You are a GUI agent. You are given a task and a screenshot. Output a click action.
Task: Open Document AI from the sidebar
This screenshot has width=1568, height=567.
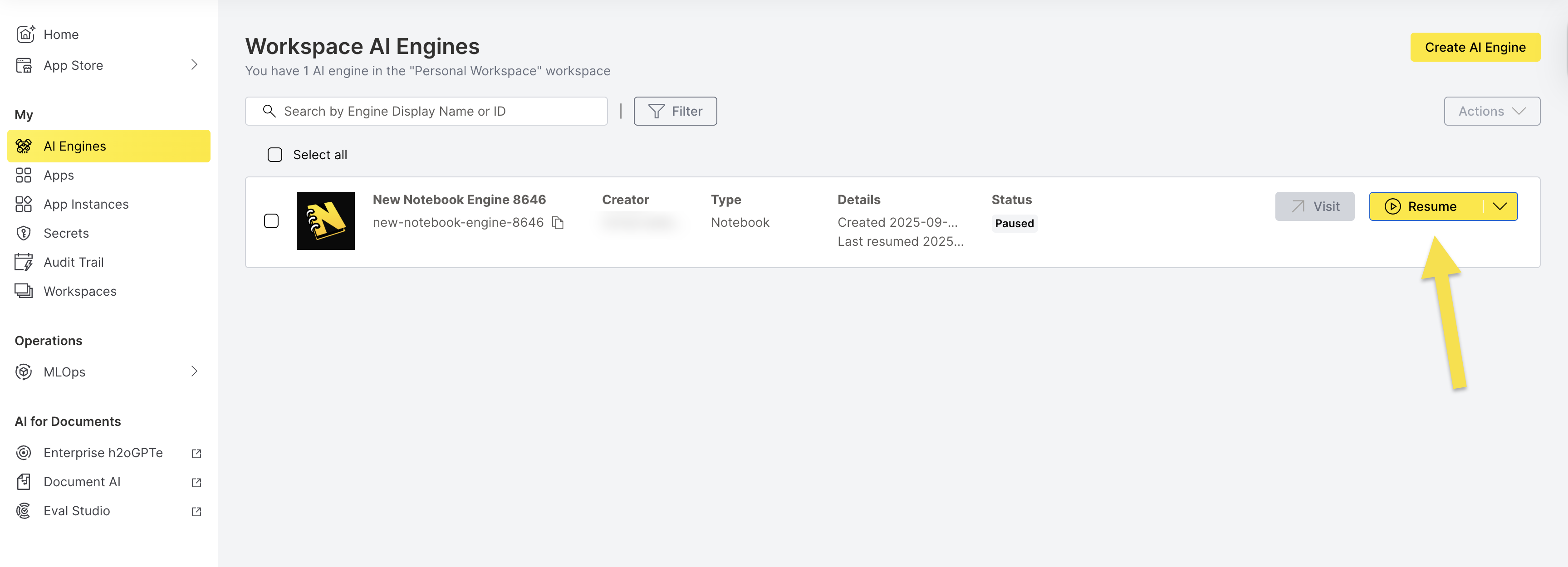[x=82, y=481]
